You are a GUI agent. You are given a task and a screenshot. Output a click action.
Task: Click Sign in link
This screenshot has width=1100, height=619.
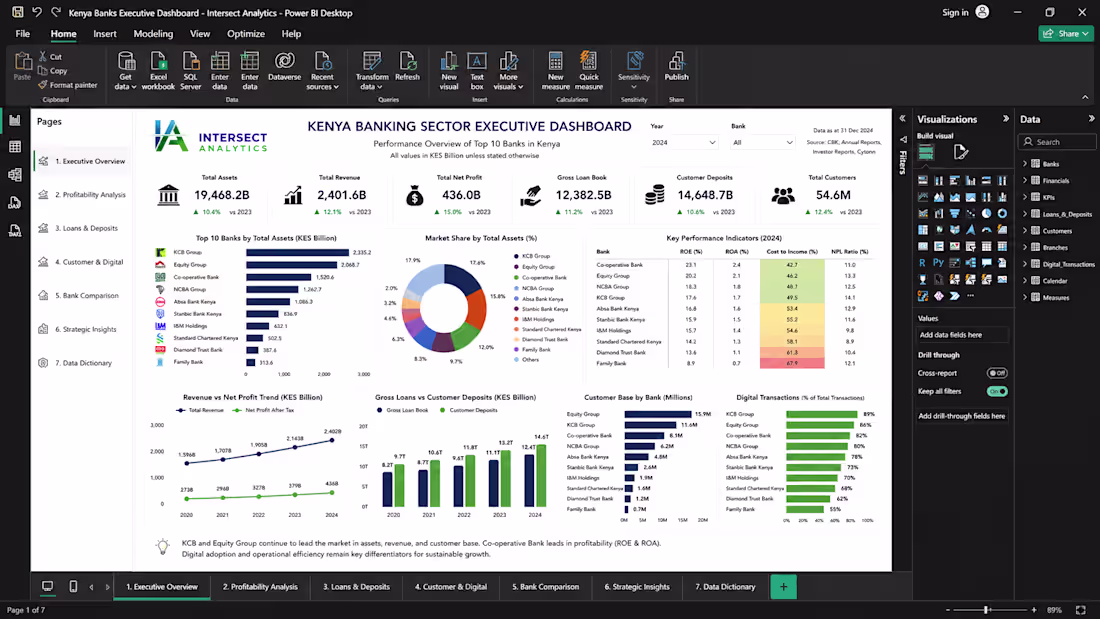(x=955, y=13)
